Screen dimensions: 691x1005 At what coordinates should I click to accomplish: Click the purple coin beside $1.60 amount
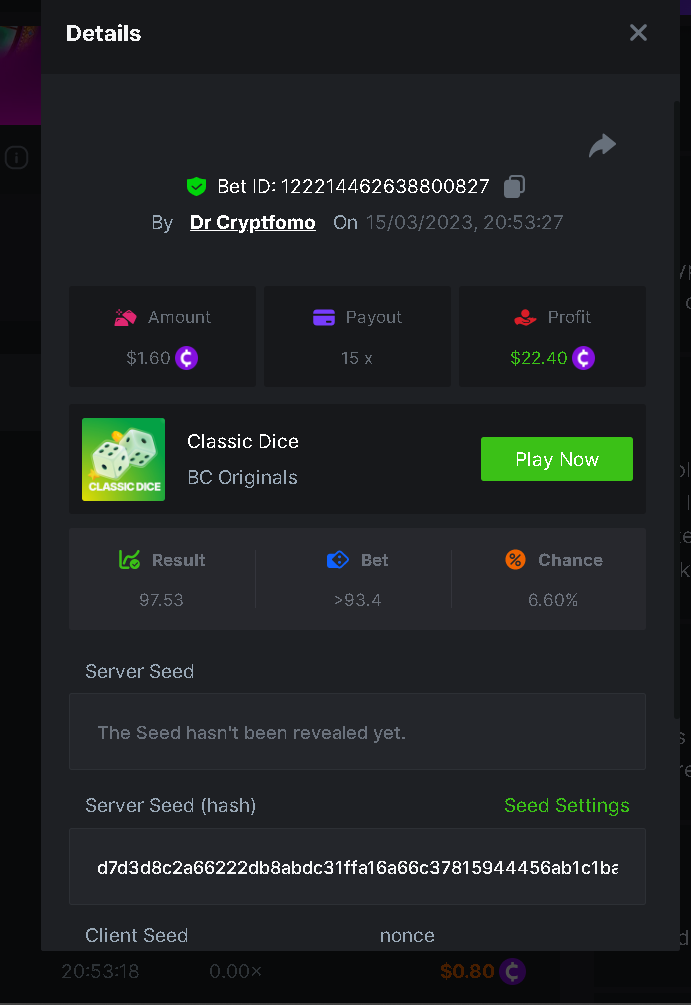point(186,358)
